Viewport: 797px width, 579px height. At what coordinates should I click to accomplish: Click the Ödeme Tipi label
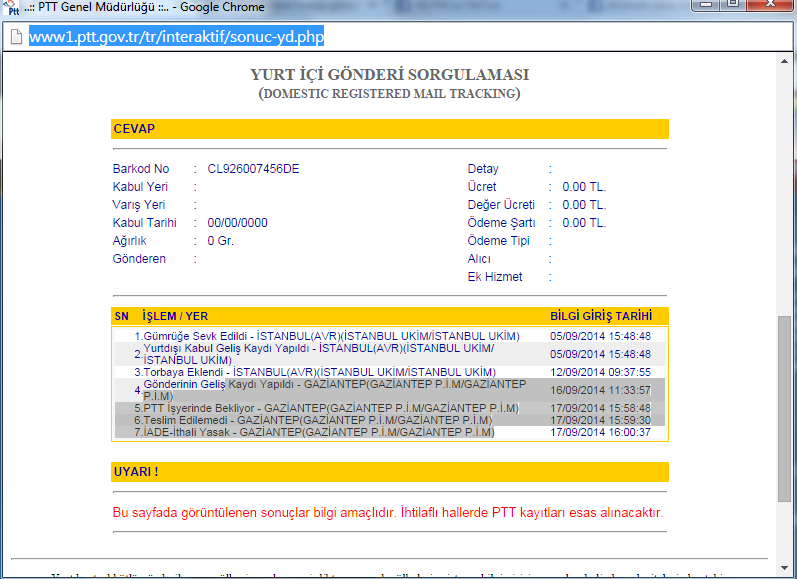click(499, 241)
